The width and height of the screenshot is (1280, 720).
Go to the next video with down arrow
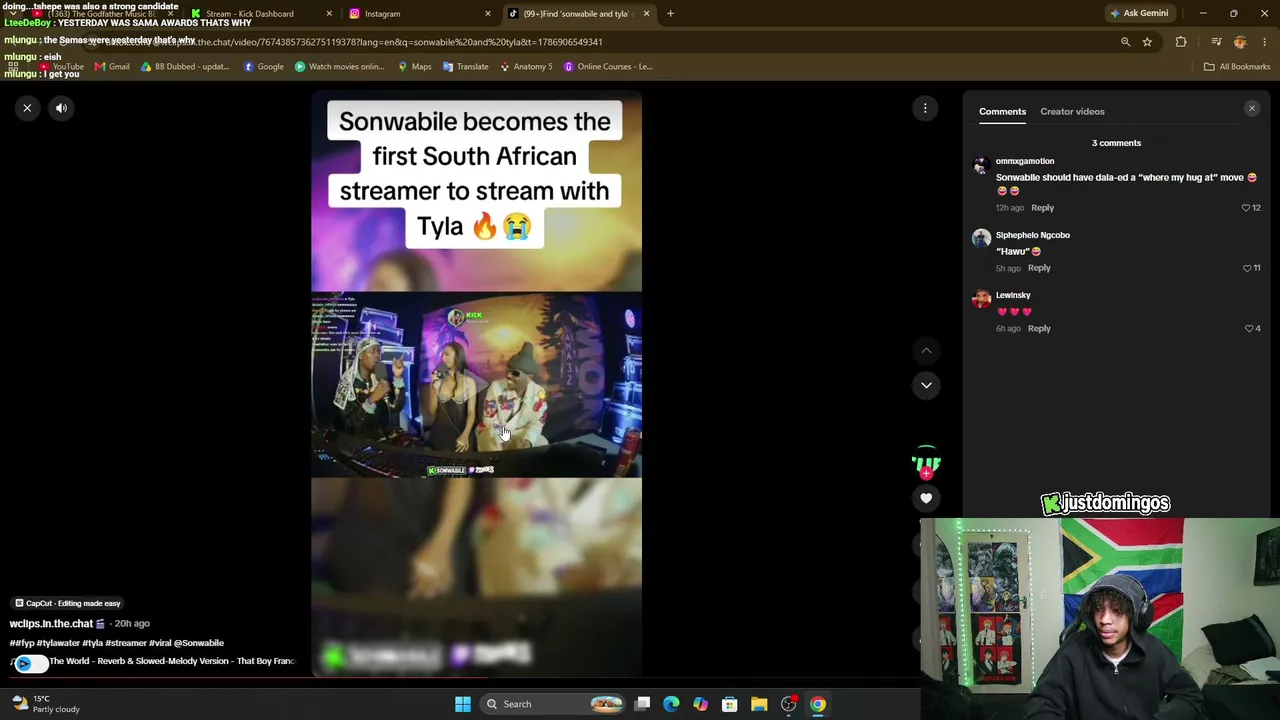coord(926,385)
